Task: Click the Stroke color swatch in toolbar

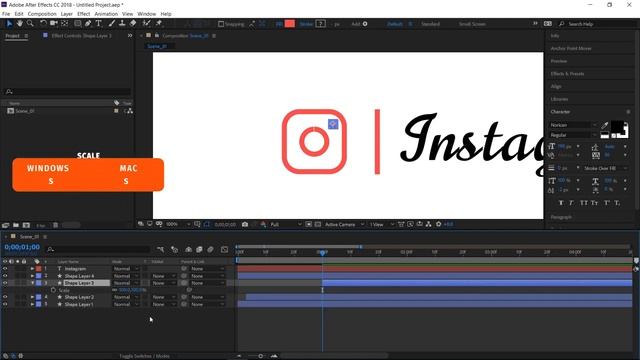Action: pyautogui.click(x=321, y=24)
